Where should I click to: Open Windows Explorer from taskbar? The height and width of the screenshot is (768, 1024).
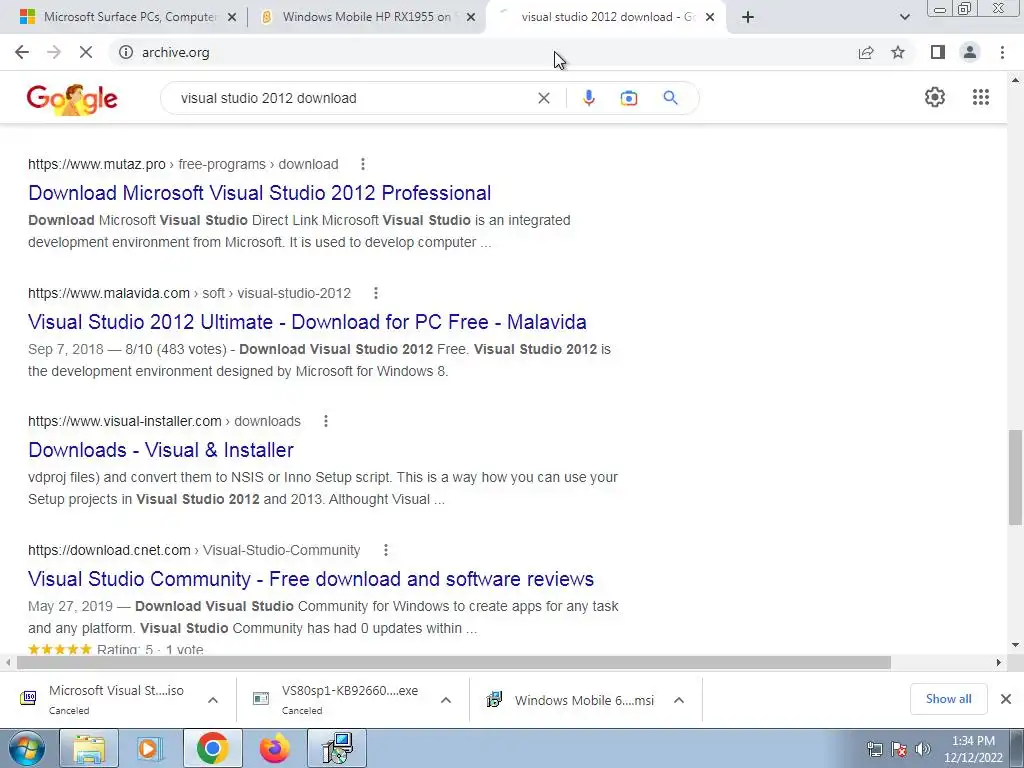[89, 748]
